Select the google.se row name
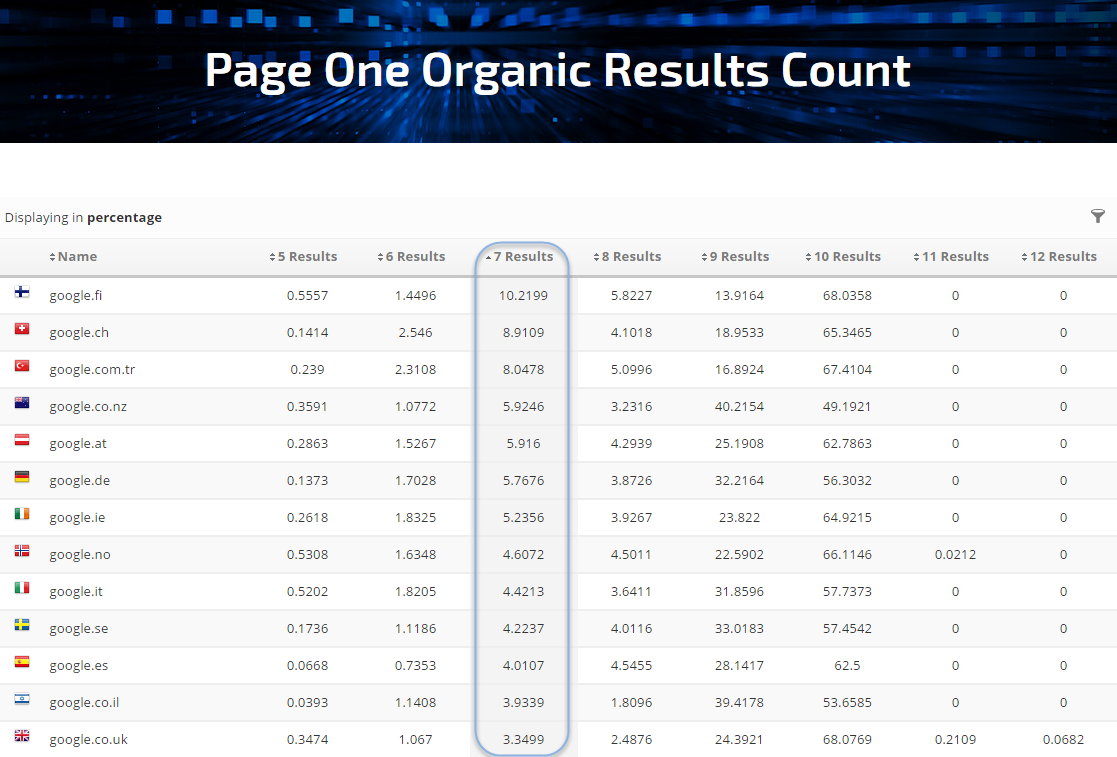The image size is (1117, 757). [78, 629]
